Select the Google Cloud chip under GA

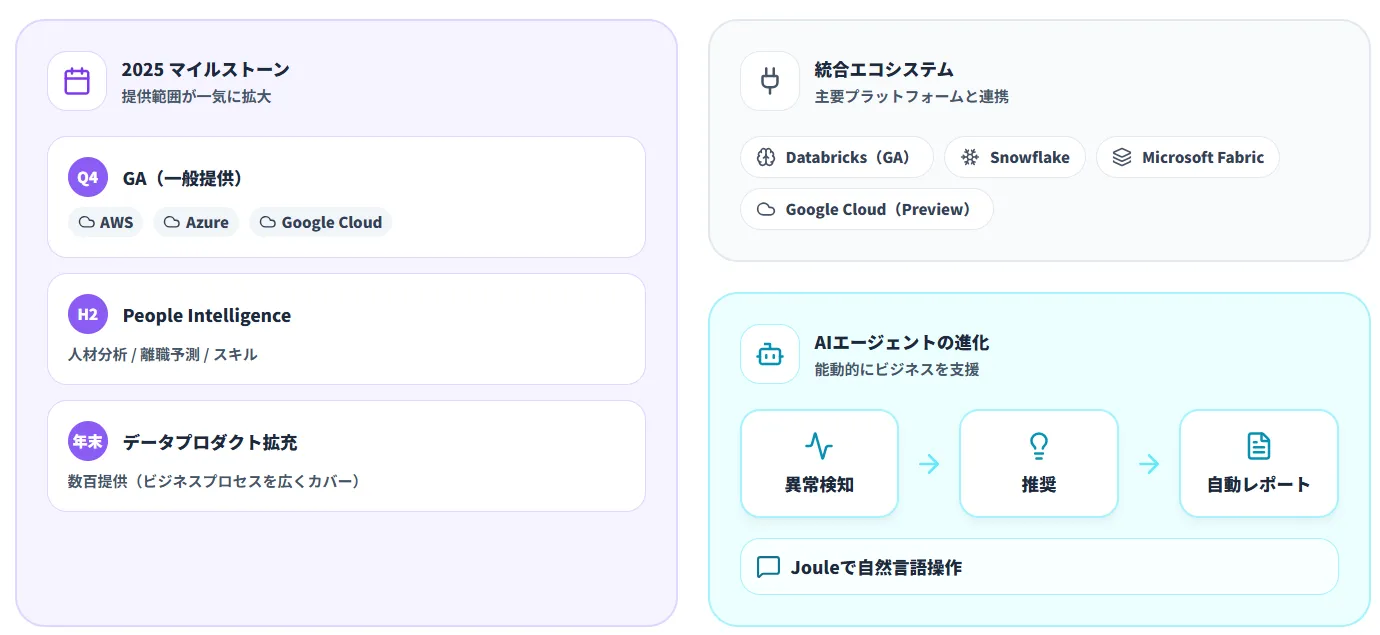click(x=320, y=222)
